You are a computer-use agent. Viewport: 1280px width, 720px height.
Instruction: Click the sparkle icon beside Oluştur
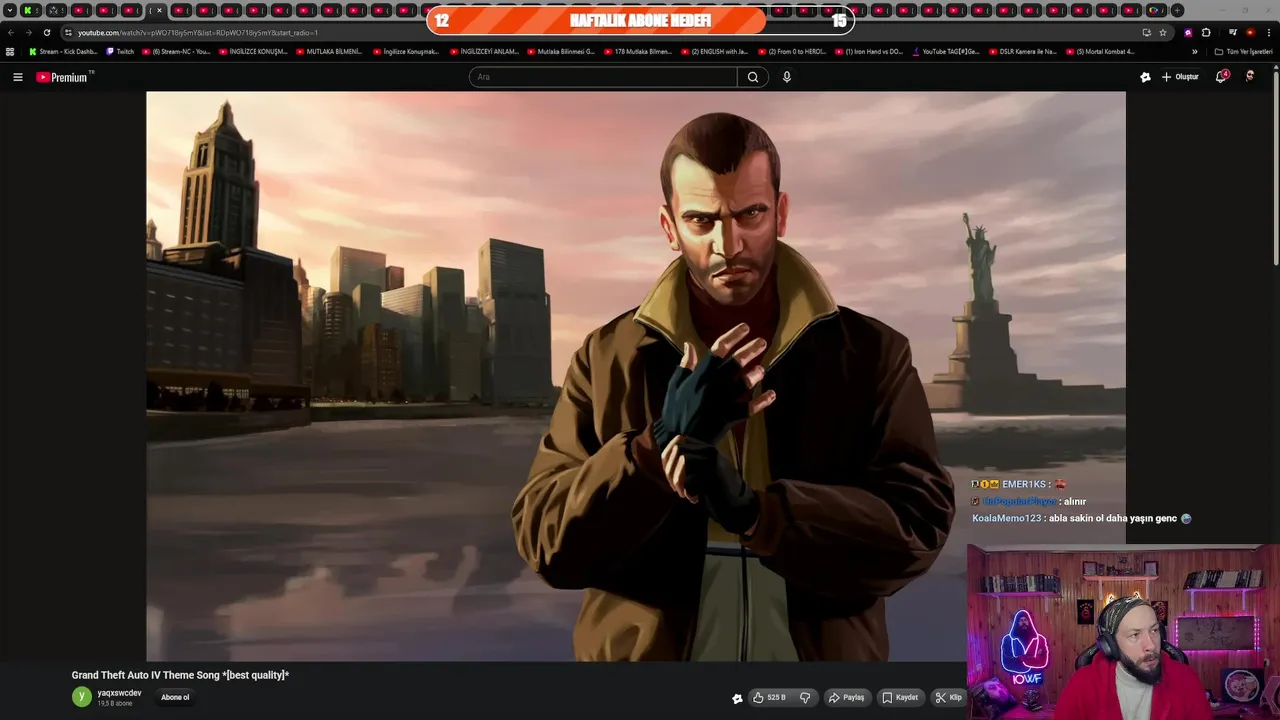pos(1145,77)
